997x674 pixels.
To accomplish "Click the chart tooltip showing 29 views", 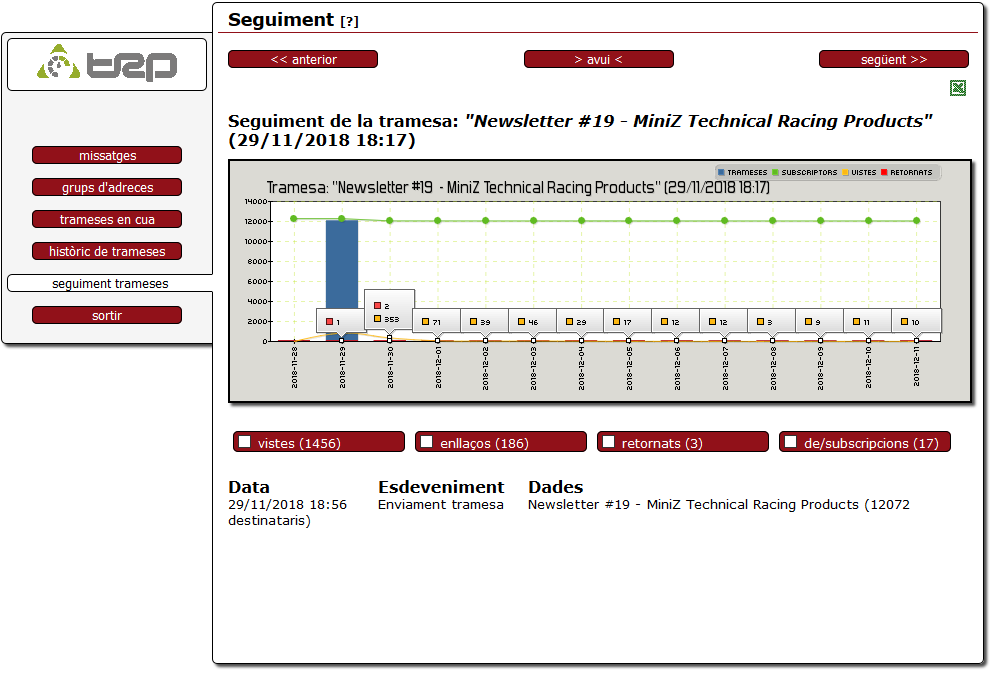I will (581, 322).
